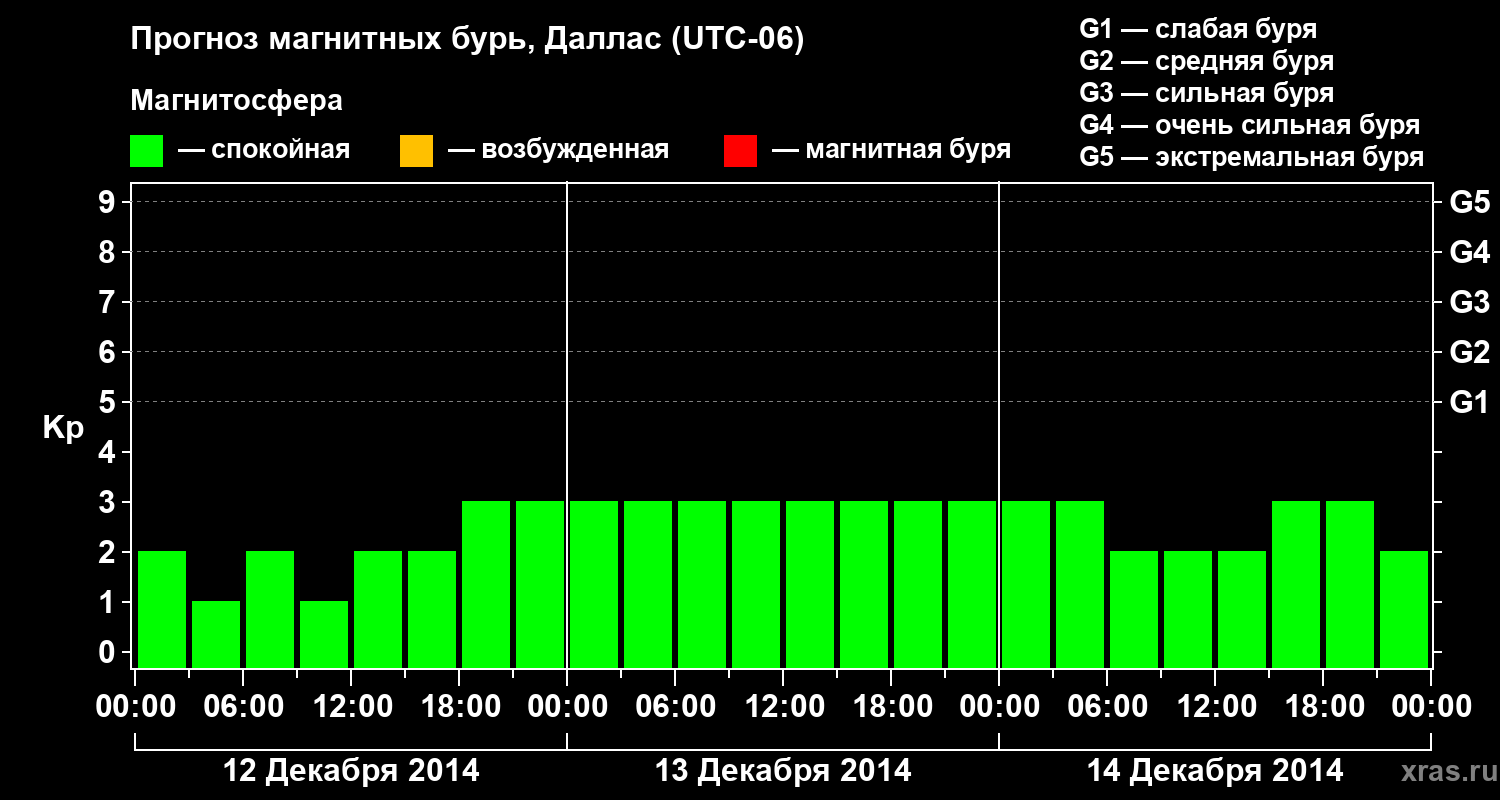This screenshot has height=800, width=1500.
Task: Click the first bar of 14 Декабря after midnight
Action: point(1026,584)
